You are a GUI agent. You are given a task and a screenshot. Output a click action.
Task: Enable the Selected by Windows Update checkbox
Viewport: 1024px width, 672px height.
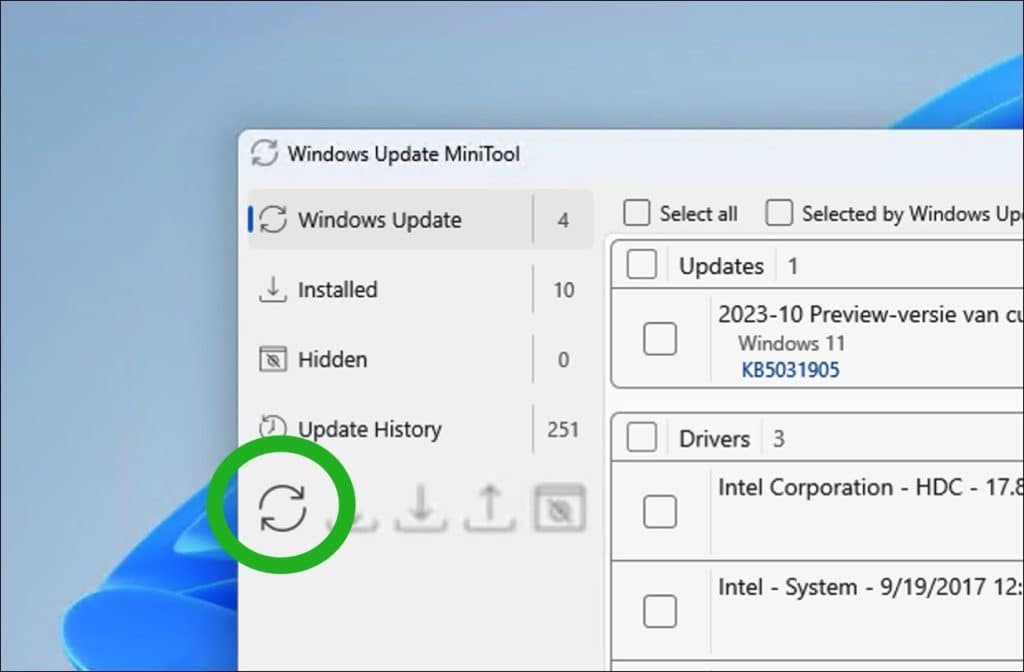coord(779,213)
